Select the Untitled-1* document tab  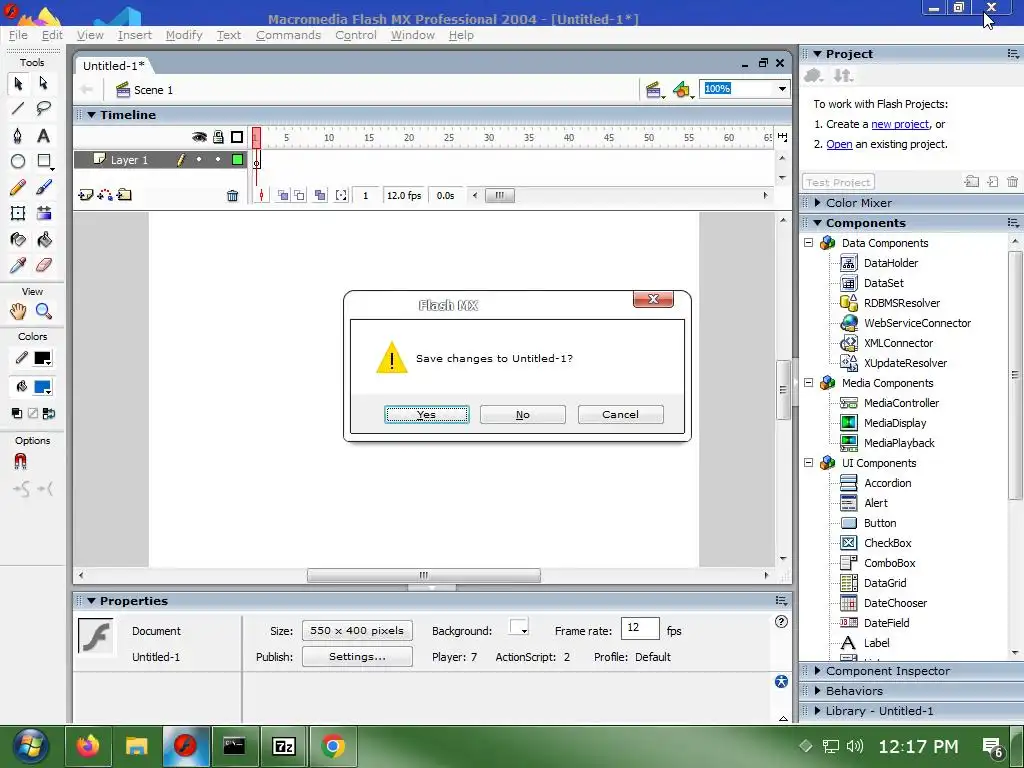tap(114, 65)
